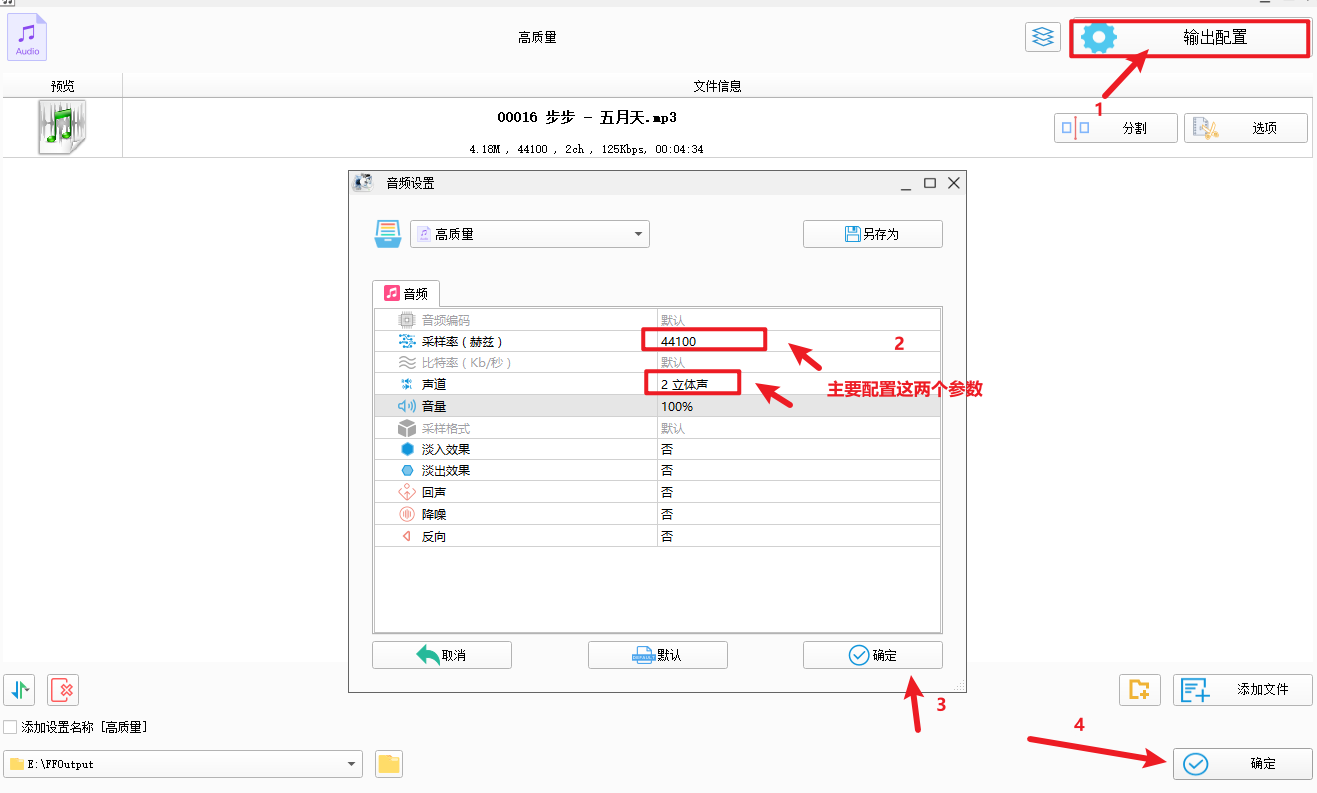Select the 采样率 (赫兹) row
Image resolution: width=1317 pixels, height=793 pixels.
click(x=657, y=341)
